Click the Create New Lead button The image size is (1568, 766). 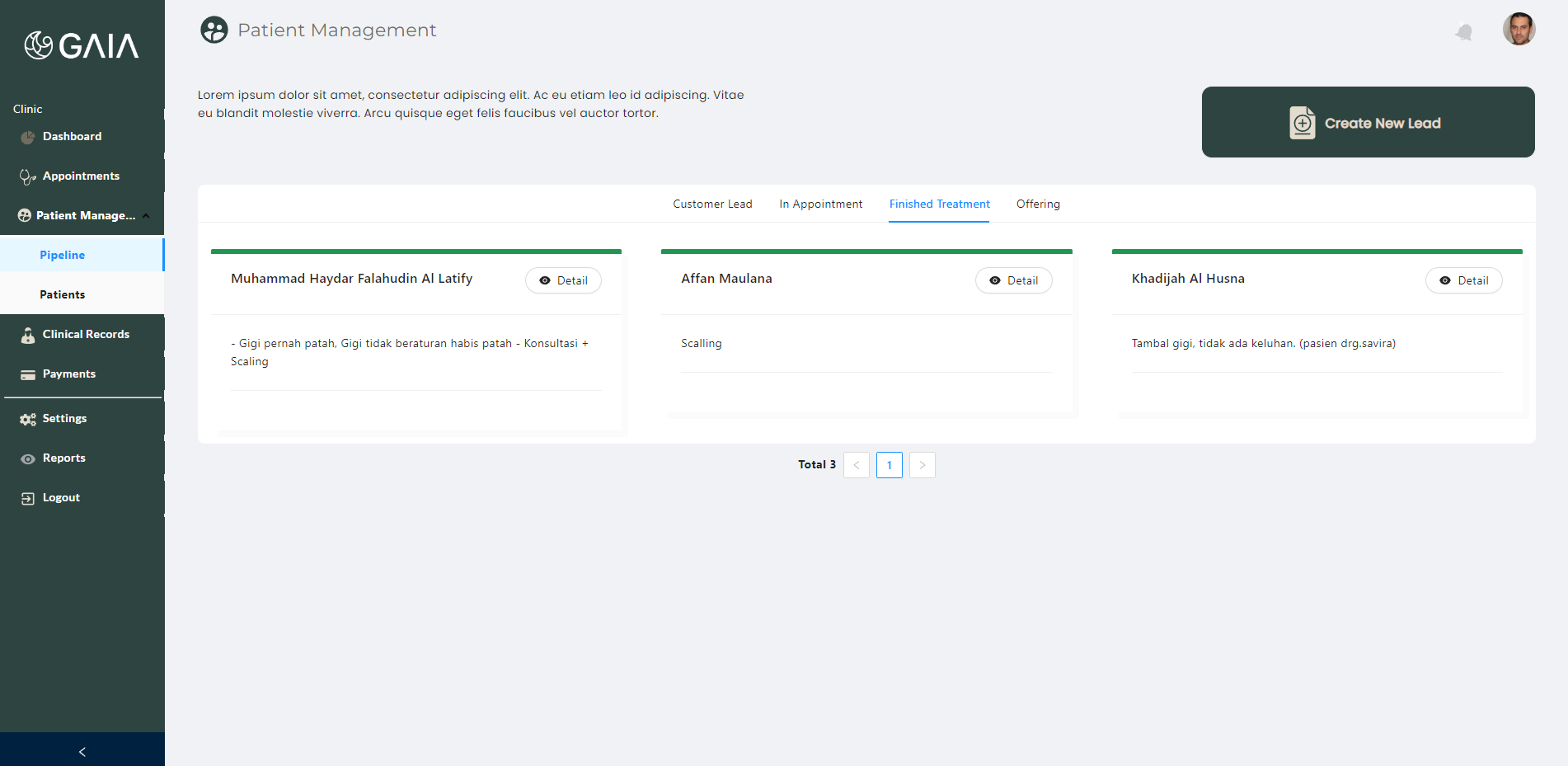pos(1368,122)
